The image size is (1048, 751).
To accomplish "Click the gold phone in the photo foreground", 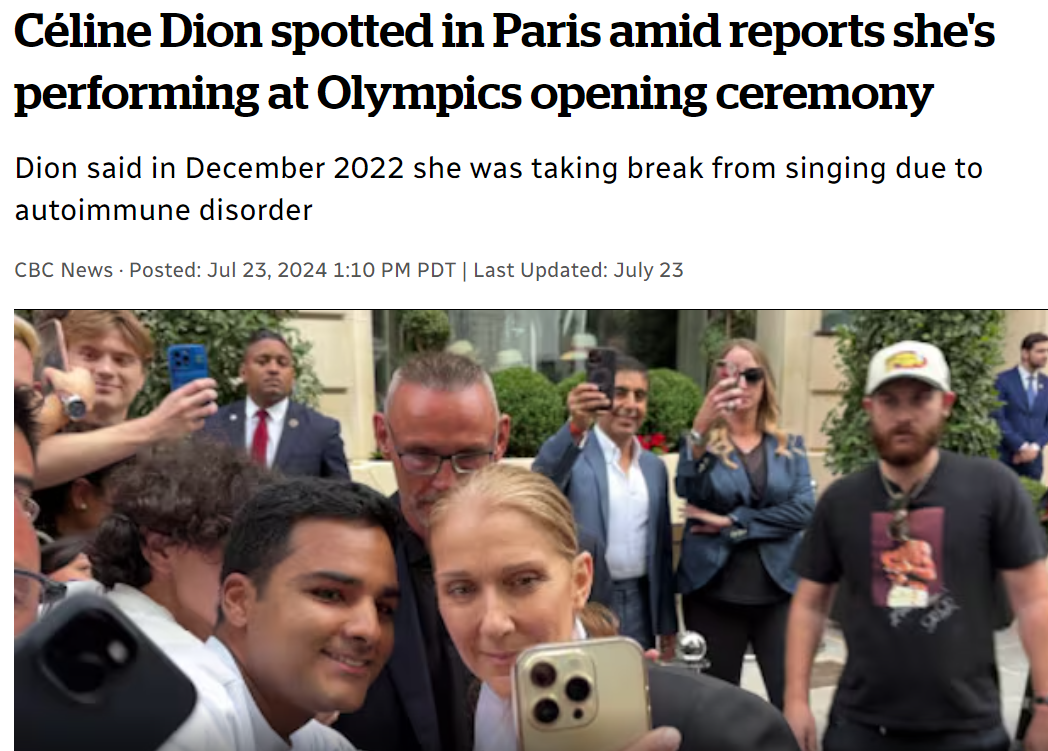I will (582, 695).
